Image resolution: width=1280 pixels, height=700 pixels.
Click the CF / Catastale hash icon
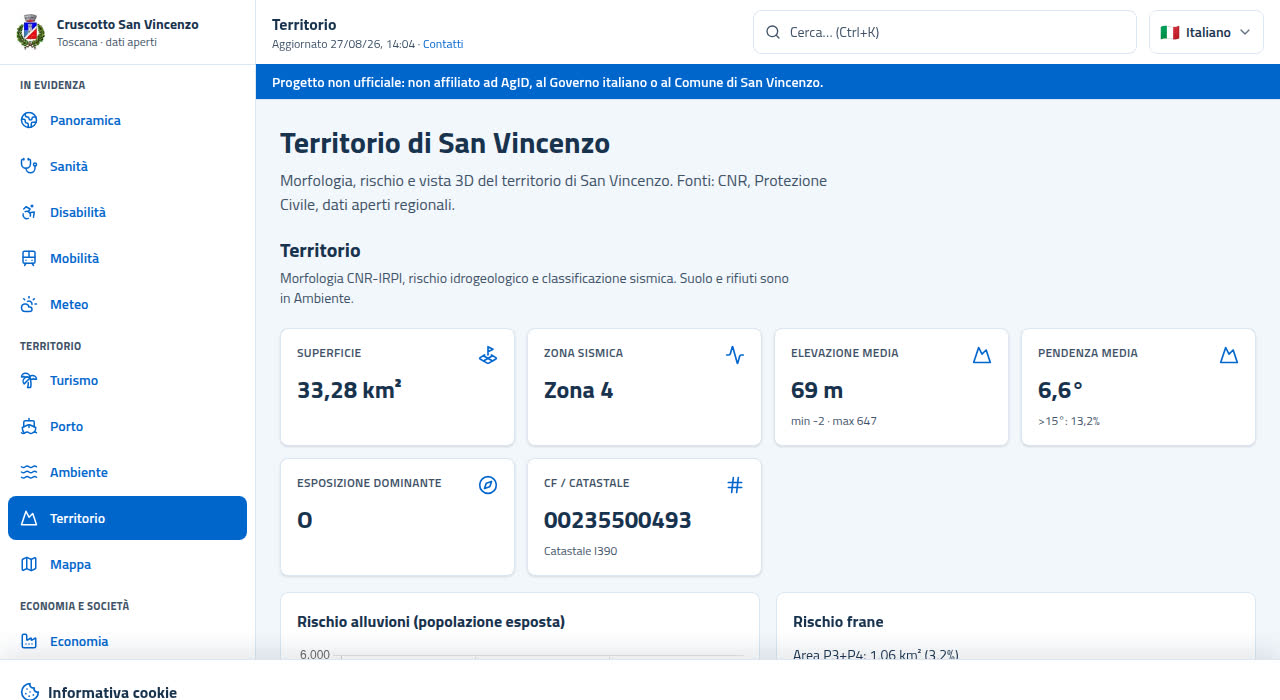click(735, 485)
